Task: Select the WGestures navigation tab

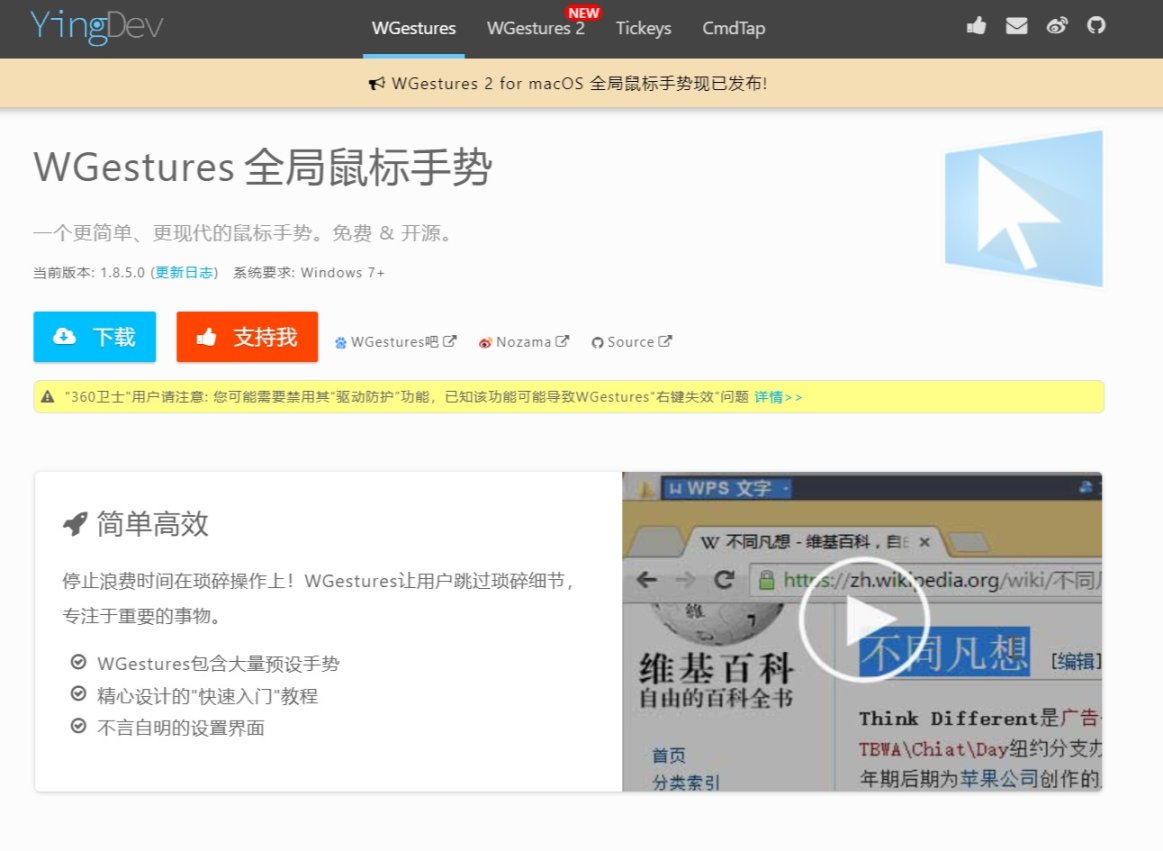Action: [414, 28]
